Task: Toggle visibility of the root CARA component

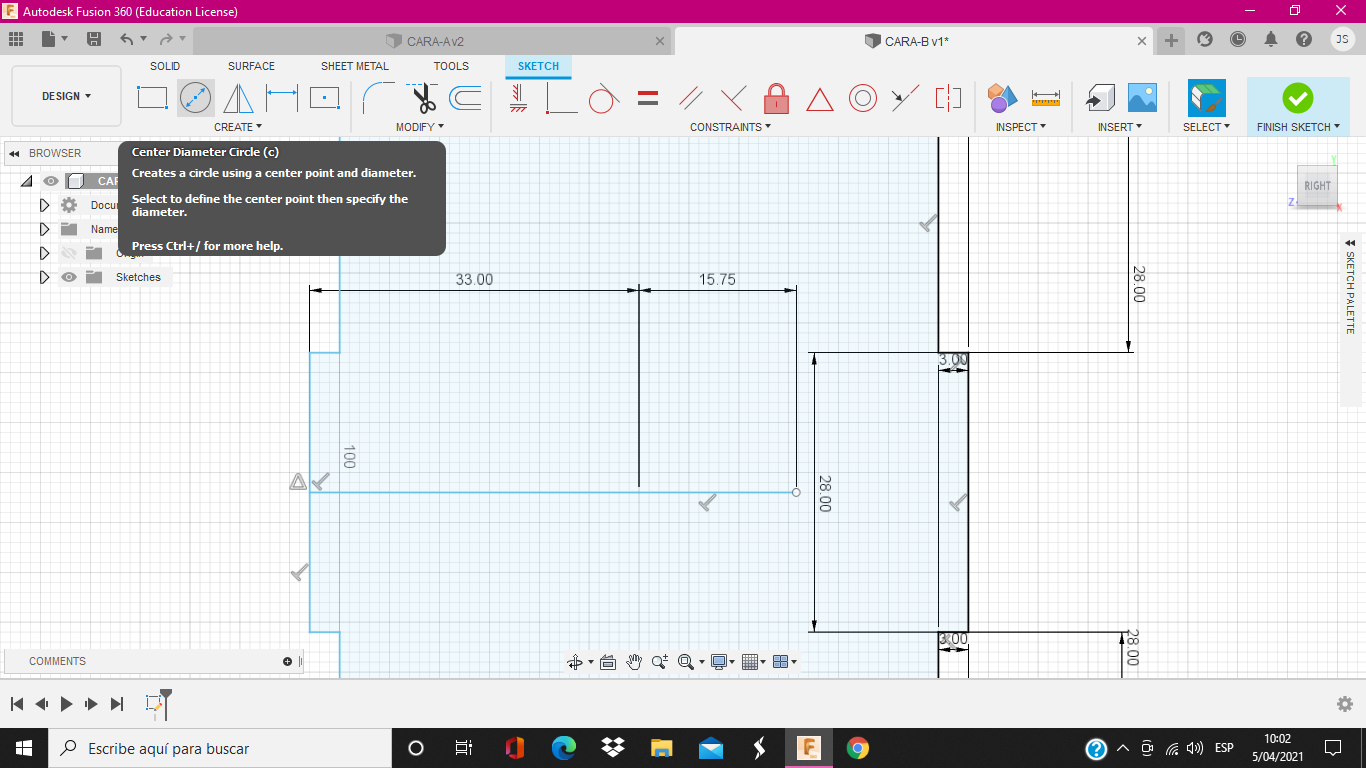Action: [51, 181]
